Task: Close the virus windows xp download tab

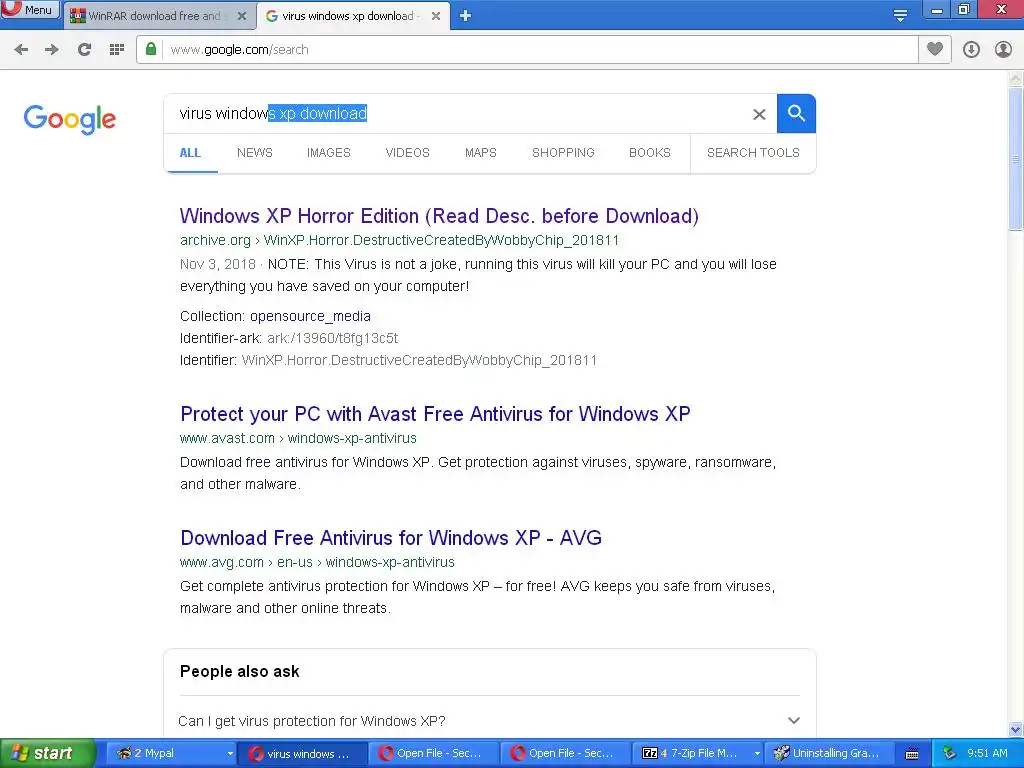Action: click(436, 16)
